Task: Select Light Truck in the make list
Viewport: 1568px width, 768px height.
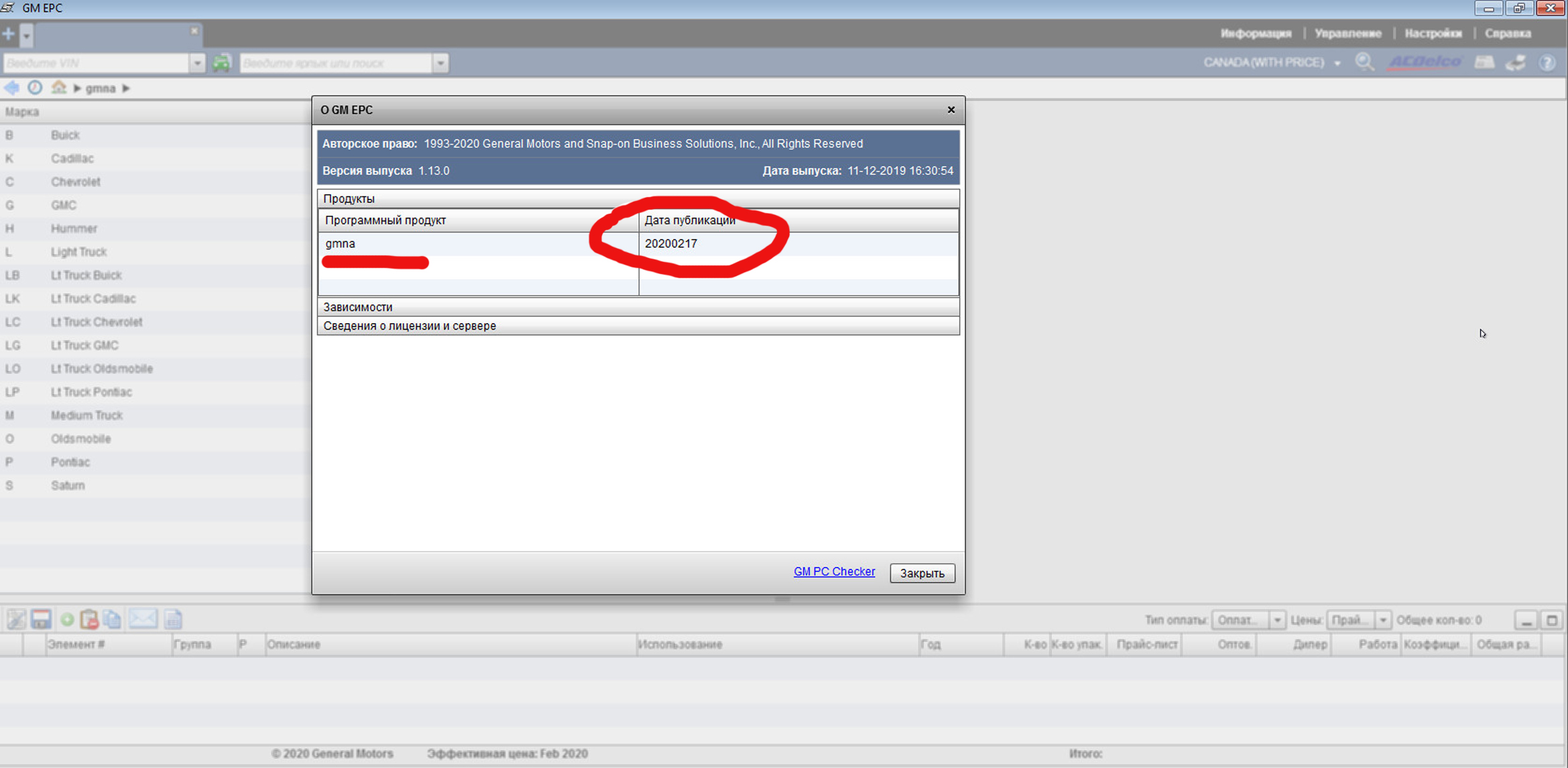Action: coord(154,252)
